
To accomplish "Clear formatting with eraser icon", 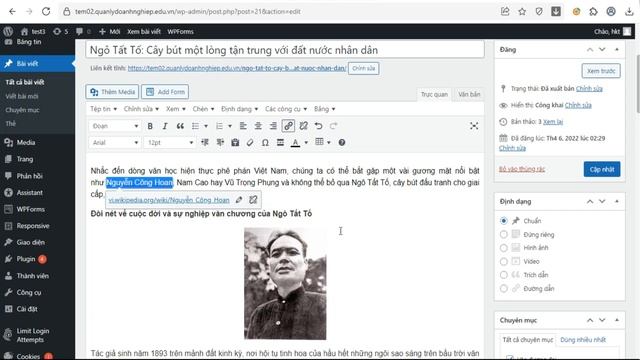I will click(x=250, y=142).
